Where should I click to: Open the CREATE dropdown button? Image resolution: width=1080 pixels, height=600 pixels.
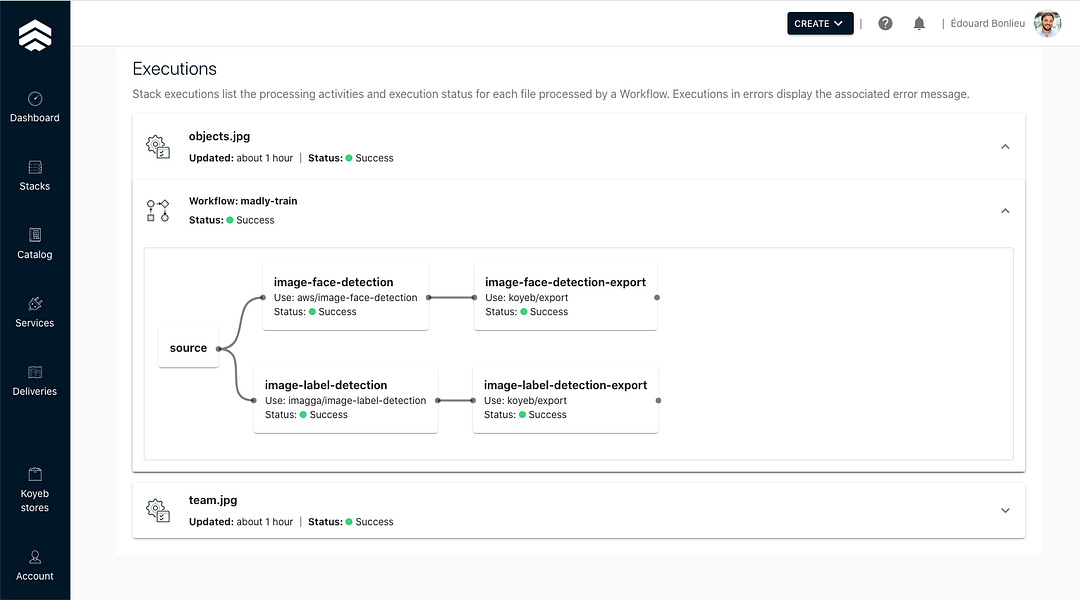coord(820,23)
